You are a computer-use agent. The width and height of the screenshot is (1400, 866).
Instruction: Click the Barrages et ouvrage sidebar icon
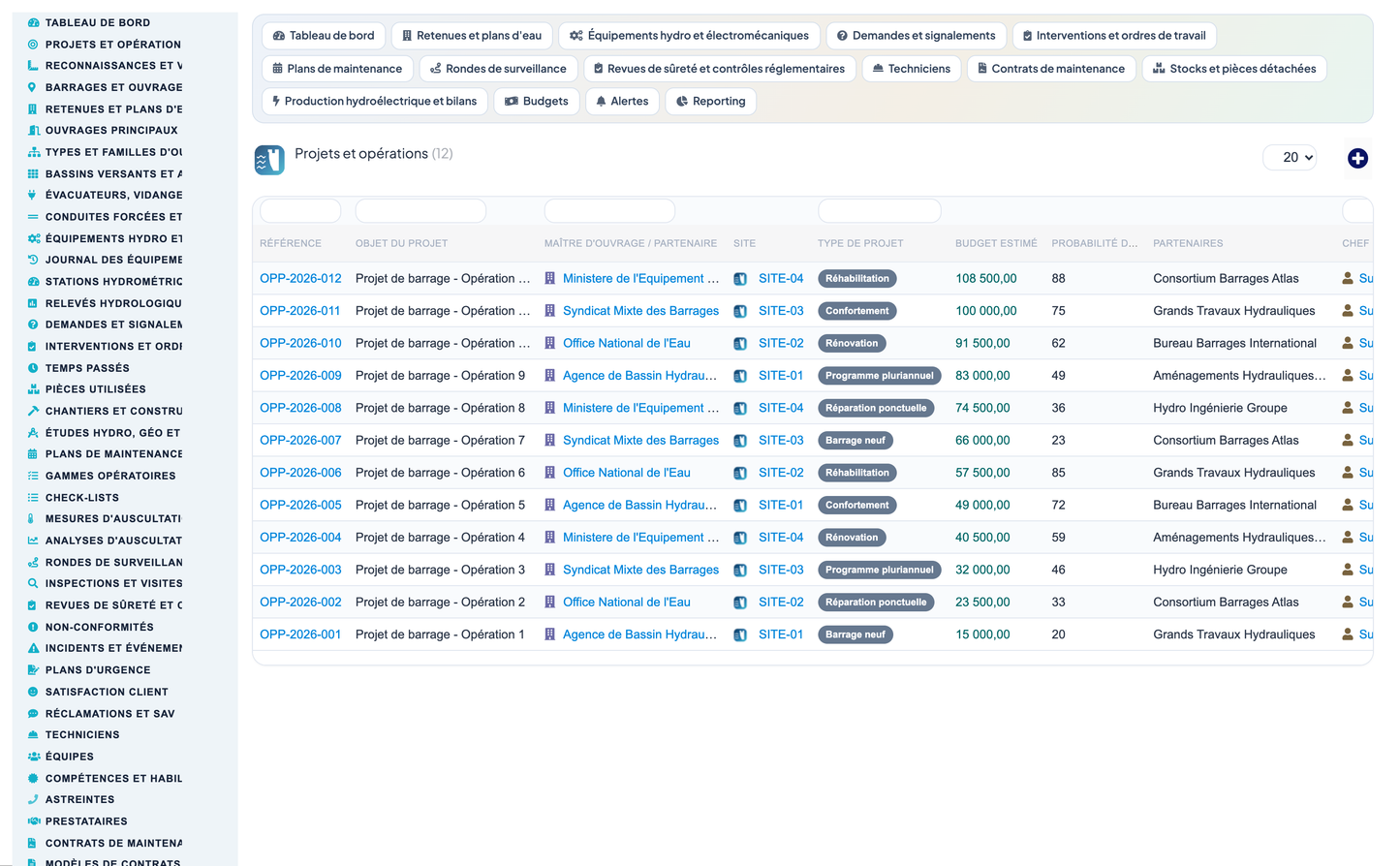33,87
